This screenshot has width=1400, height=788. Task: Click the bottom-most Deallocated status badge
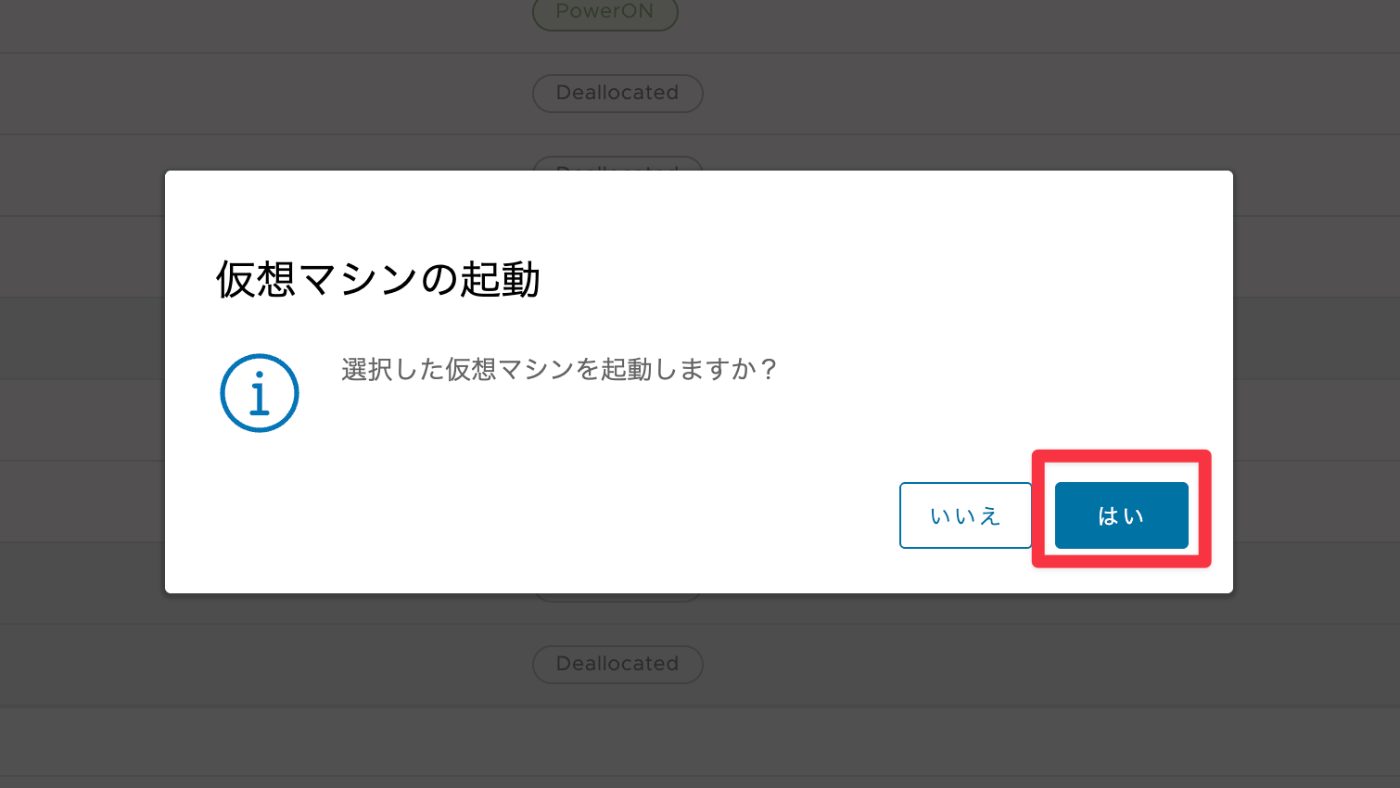[617, 664]
